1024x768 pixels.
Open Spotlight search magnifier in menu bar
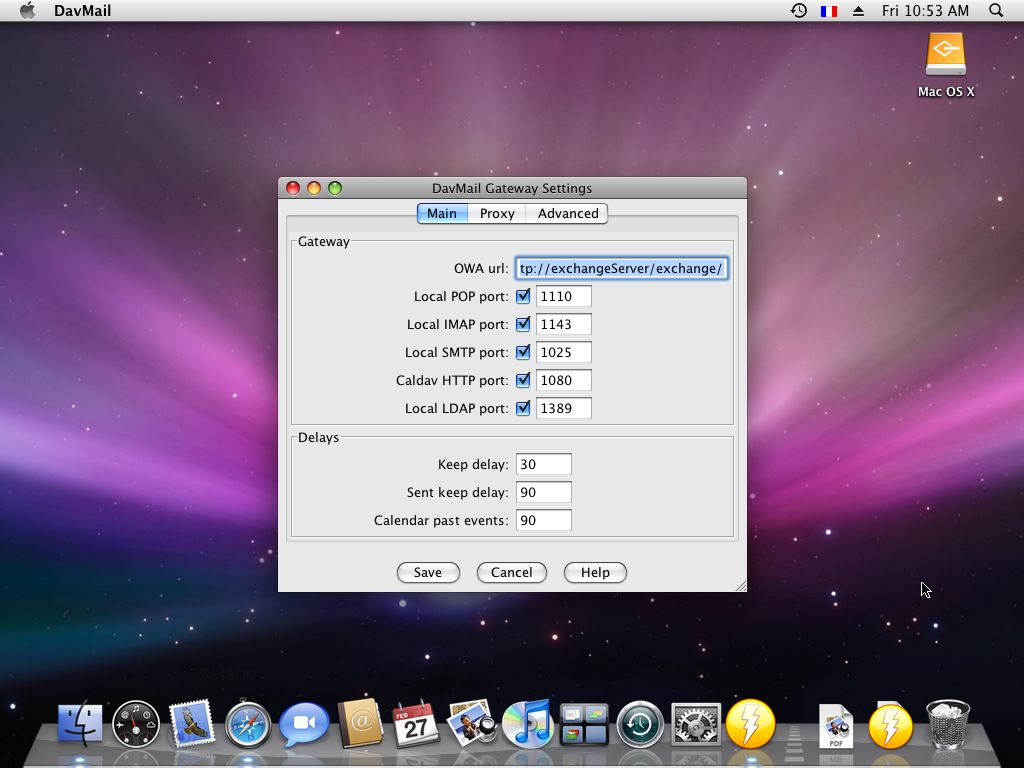tap(996, 11)
